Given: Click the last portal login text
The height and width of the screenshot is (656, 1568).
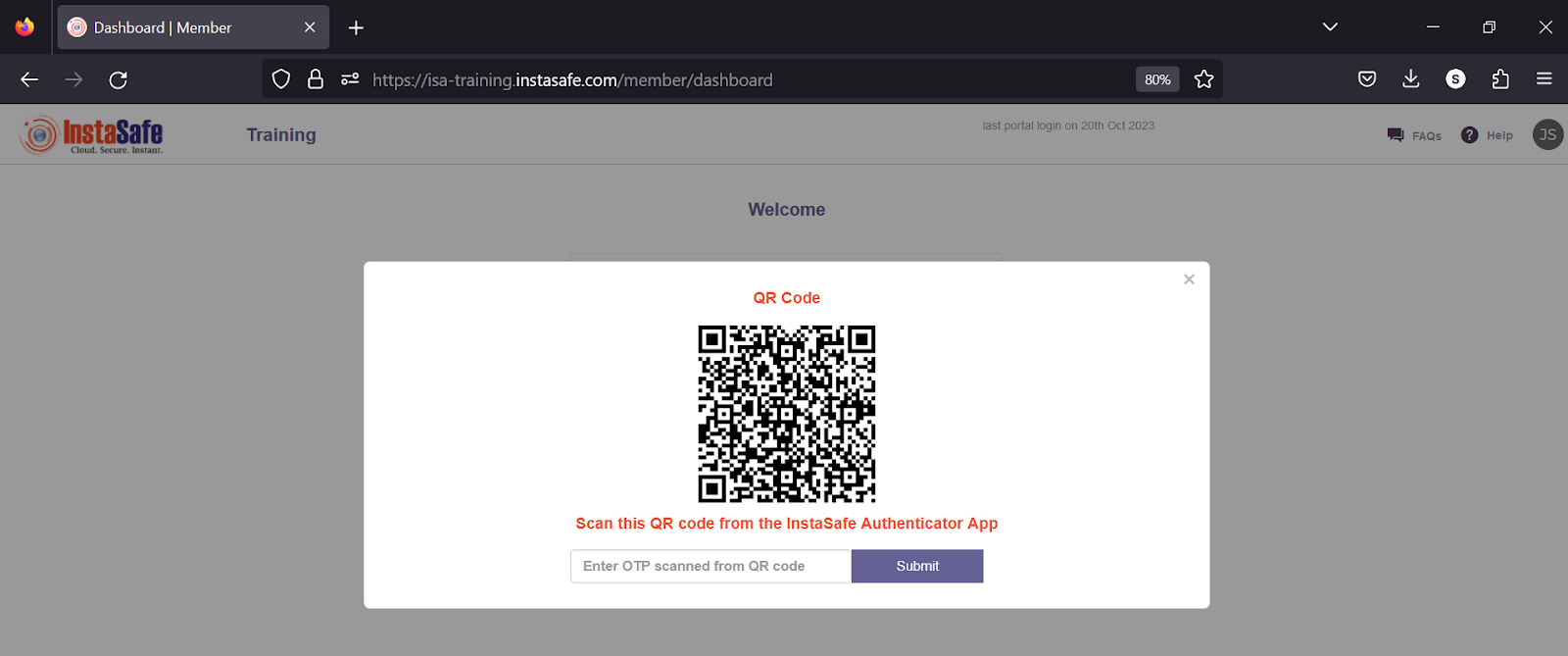Looking at the screenshot, I should pyautogui.click(x=1068, y=126).
